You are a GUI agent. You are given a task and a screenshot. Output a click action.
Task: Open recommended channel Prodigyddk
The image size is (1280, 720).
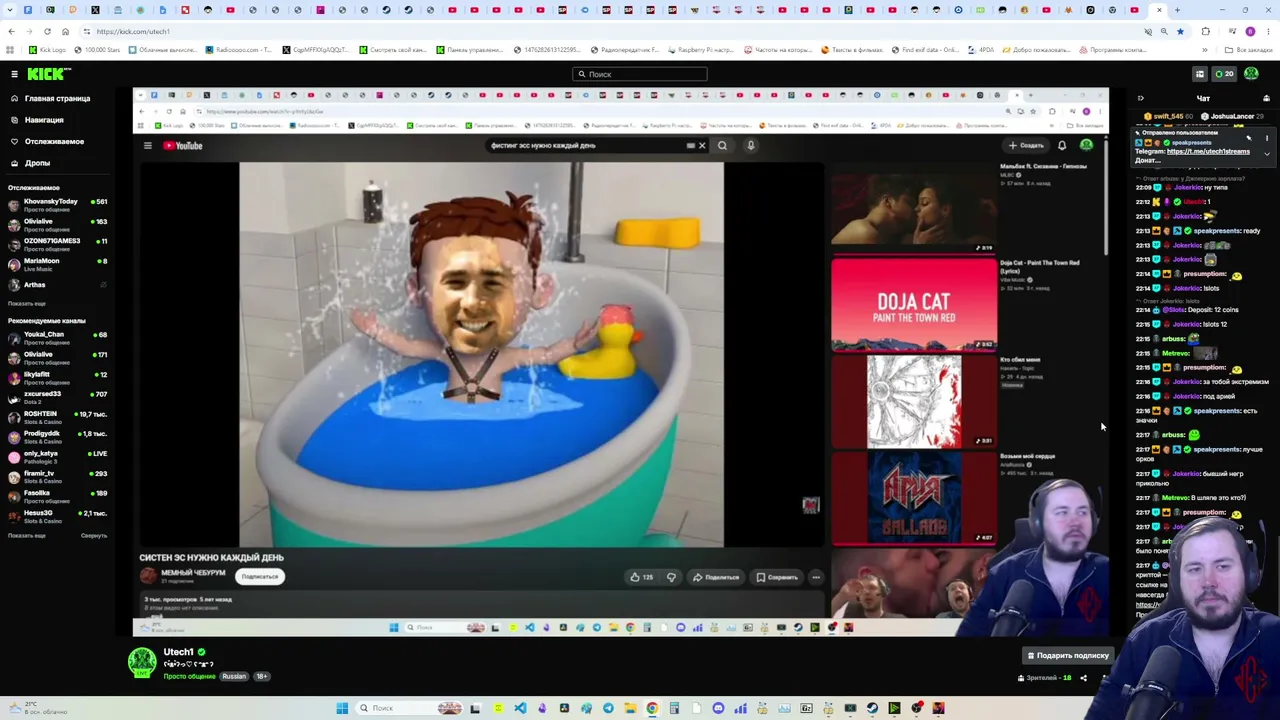point(57,437)
